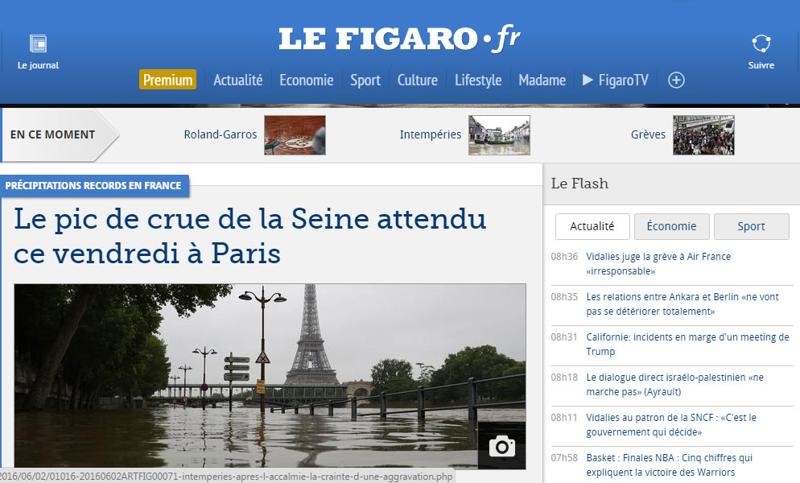This screenshot has height=483, width=800.
Task: Open the Intempéries flood thumbnail
Action: [499, 135]
